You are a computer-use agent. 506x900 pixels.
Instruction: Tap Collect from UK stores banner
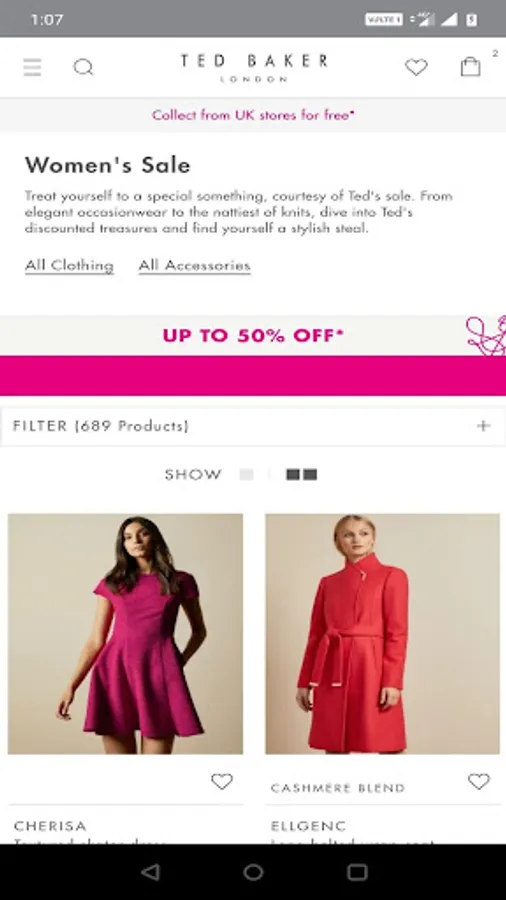[x=253, y=115]
